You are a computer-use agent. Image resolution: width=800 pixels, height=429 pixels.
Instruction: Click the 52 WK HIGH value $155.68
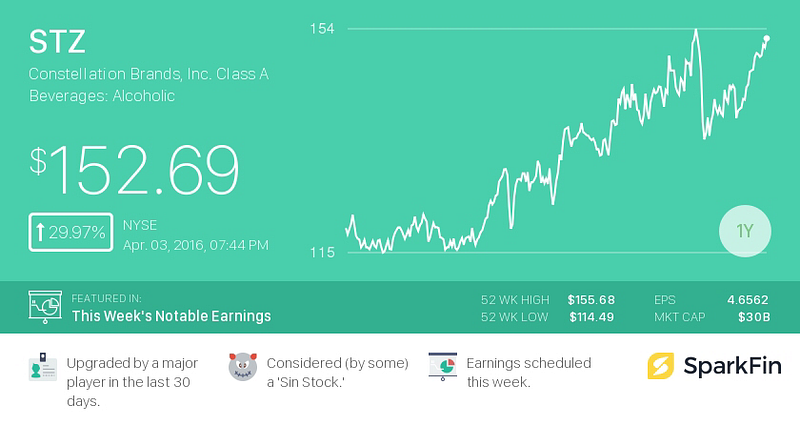pos(591,300)
